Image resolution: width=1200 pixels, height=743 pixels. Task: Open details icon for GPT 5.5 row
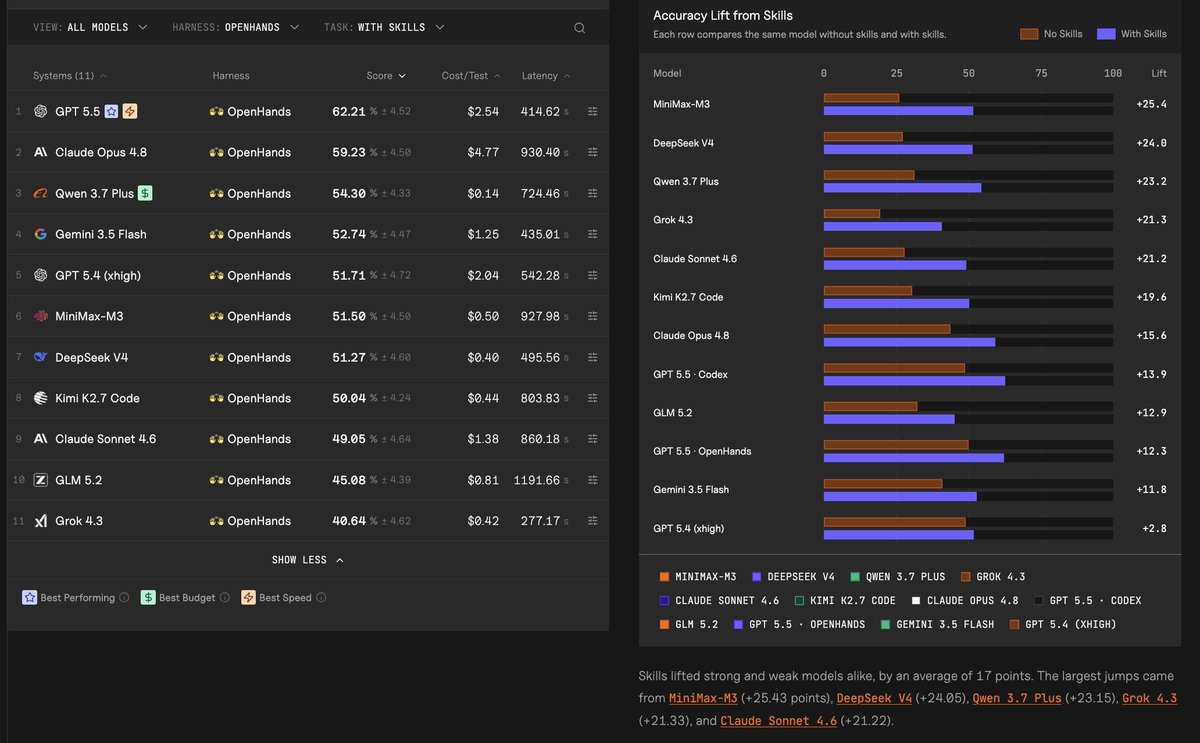[593, 111]
